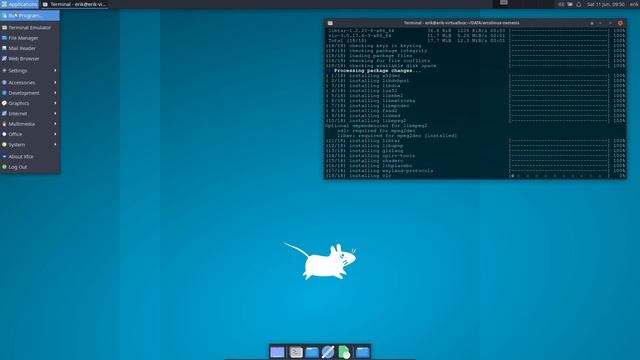The height and width of the screenshot is (360, 640).
Task: Click the Development category icon
Action: (x=4, y=93)
